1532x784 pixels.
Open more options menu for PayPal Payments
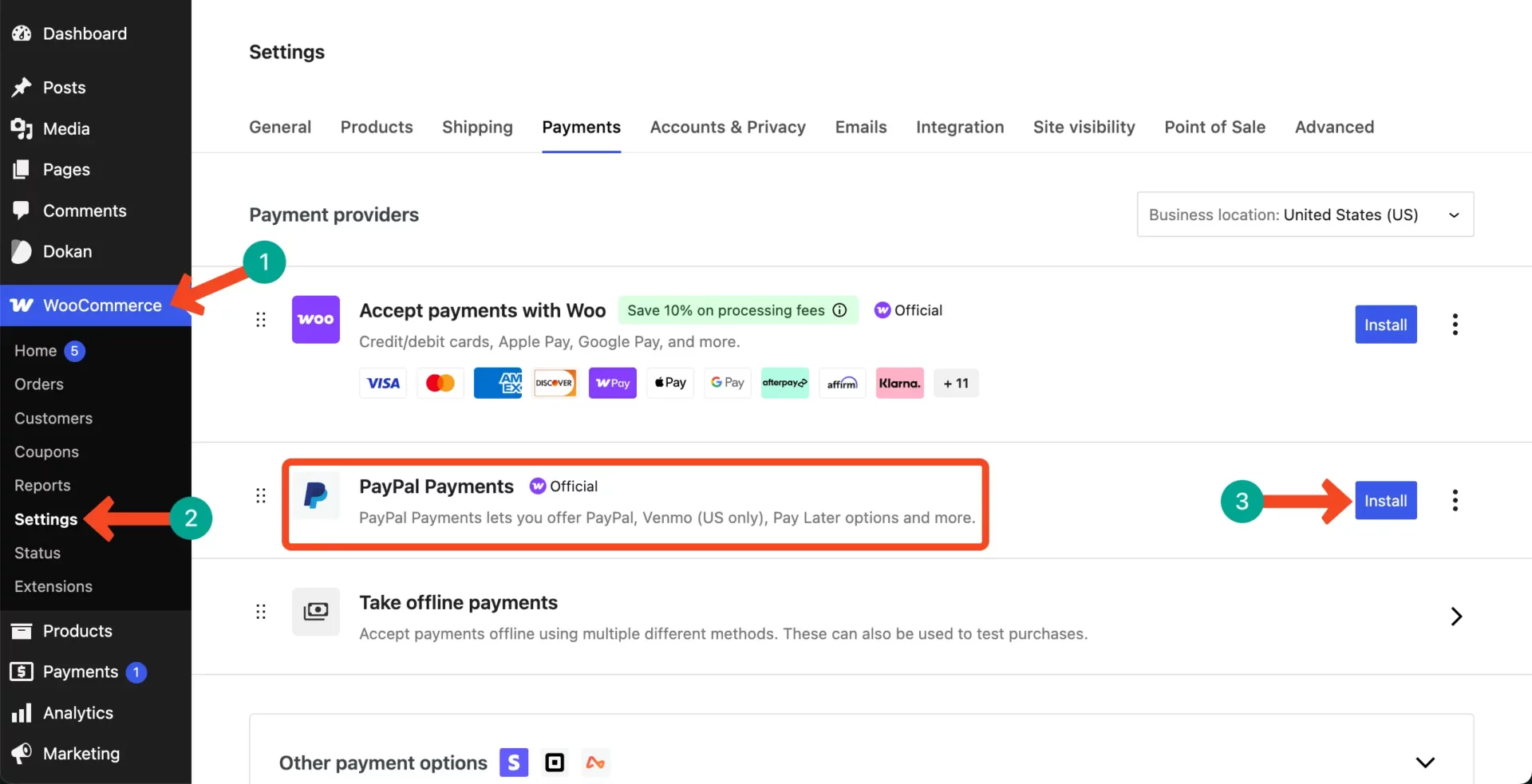(1455, 500)
